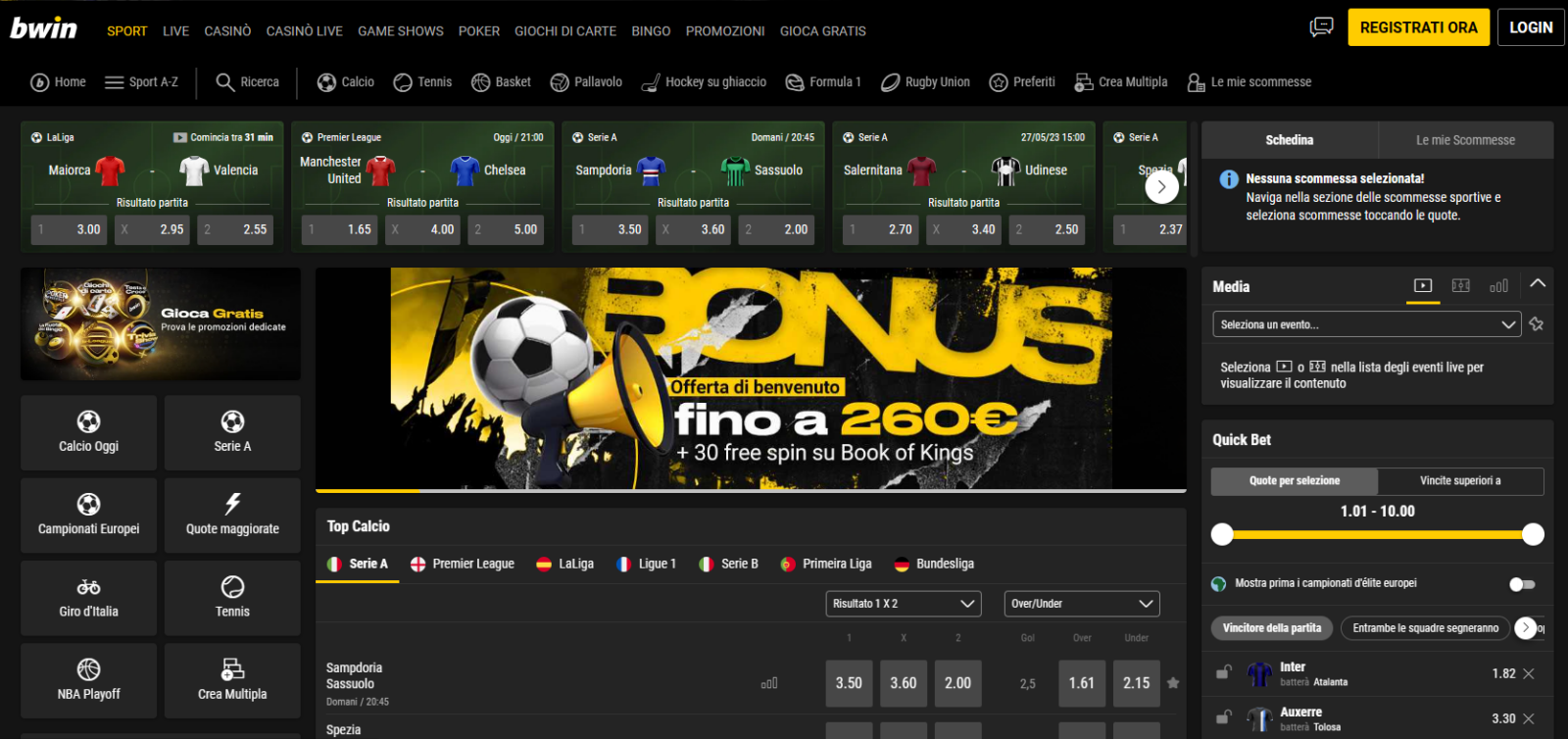1568x739 pixels.
Task: Select Hockey su ghiaccio
Action: pyautogui.click(x=704, y=82)
